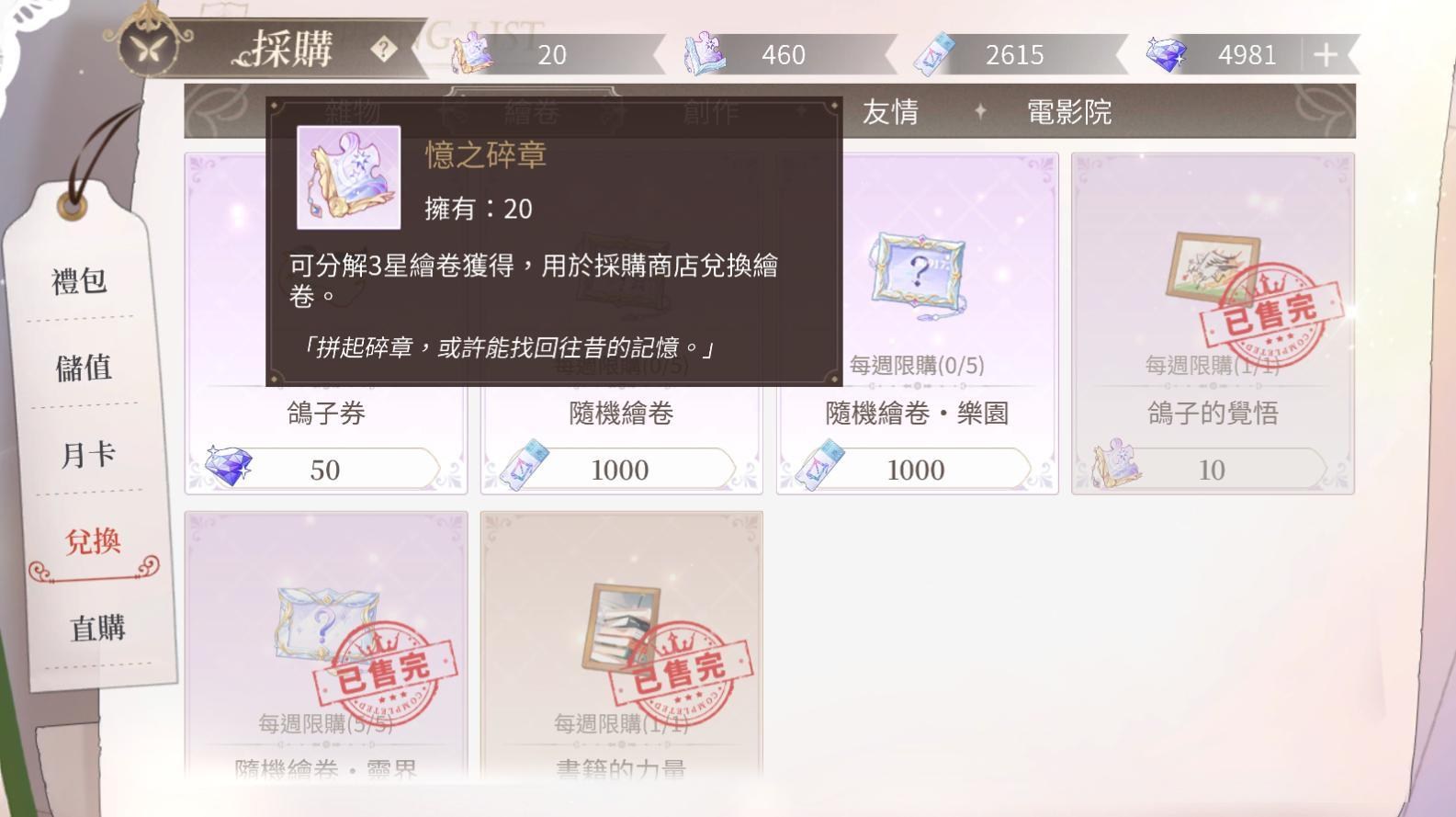Image resolution: width=1456 pixels, height=817 pixels.
Task: Tap the plus icon to add diamonds
Action: tap(1325, 55)
